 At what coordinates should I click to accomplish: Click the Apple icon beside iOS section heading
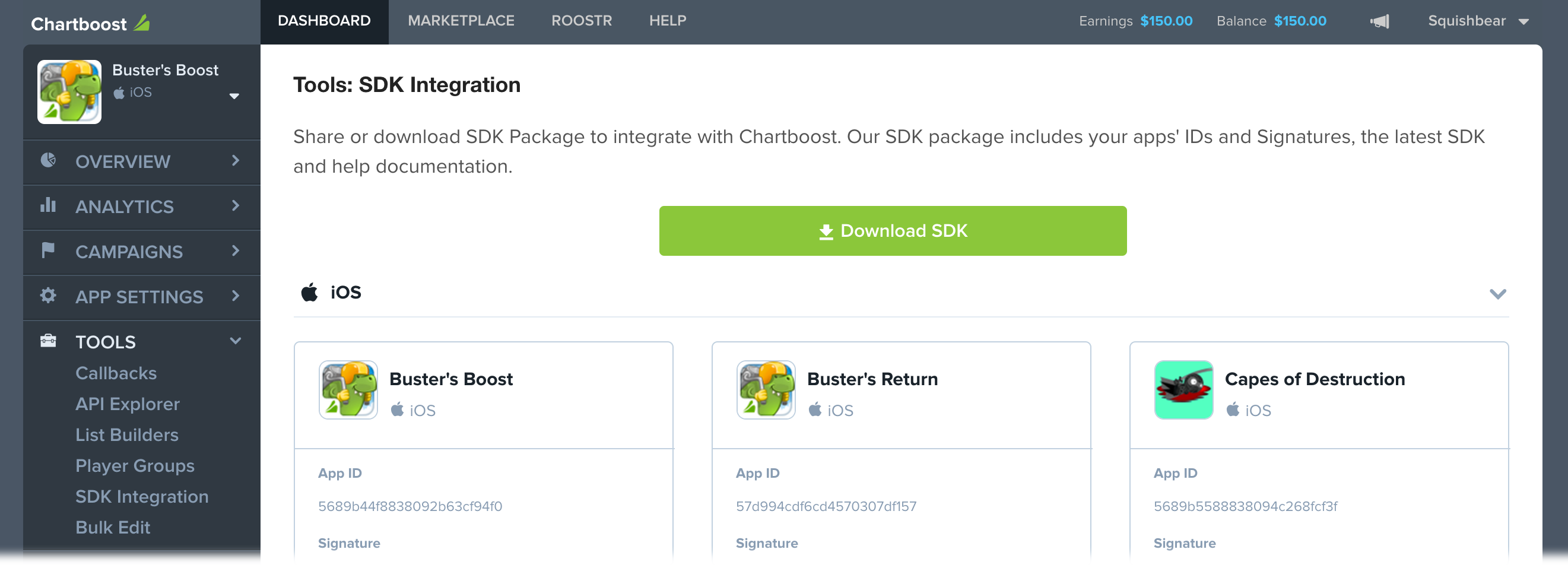pyautogui.click(x=310, y=292)
